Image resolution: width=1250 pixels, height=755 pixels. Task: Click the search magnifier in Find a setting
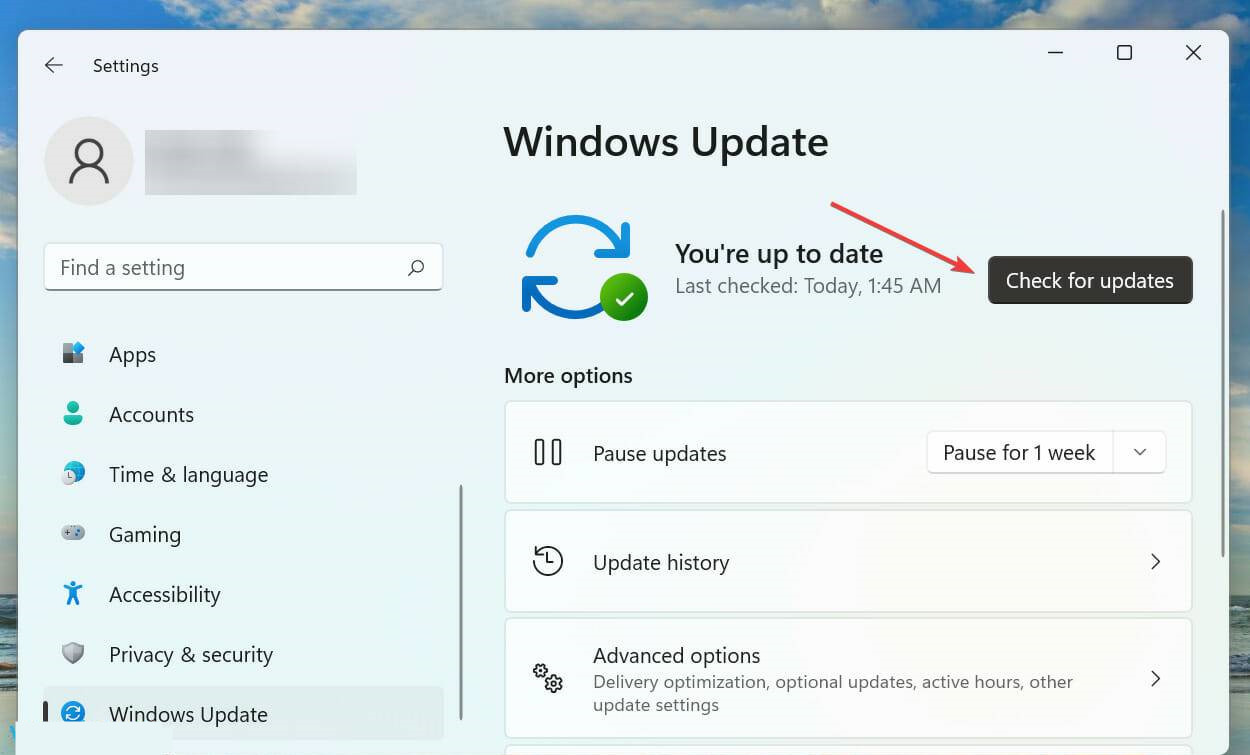[416, 267]
